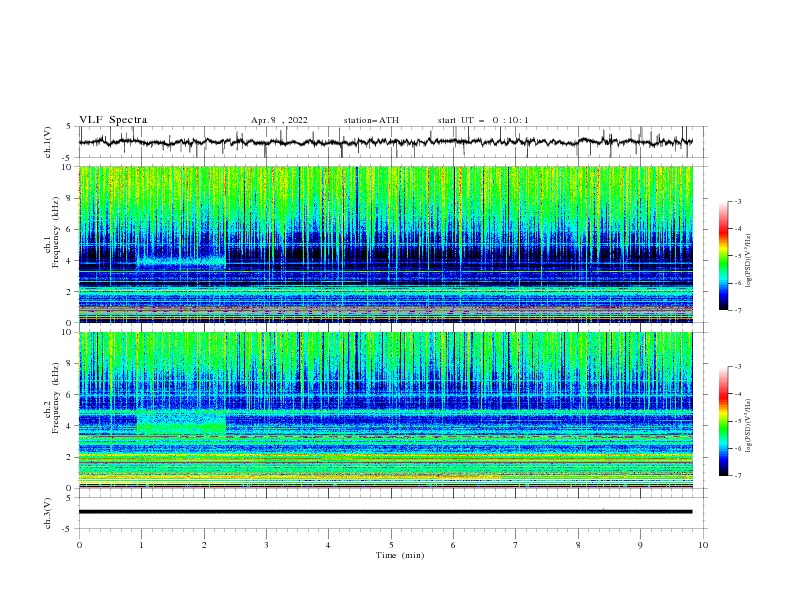Click the 'start UT = 0:10:1' label
The height and width of the screenshot is (612, 792).
[x=483, y=120]
